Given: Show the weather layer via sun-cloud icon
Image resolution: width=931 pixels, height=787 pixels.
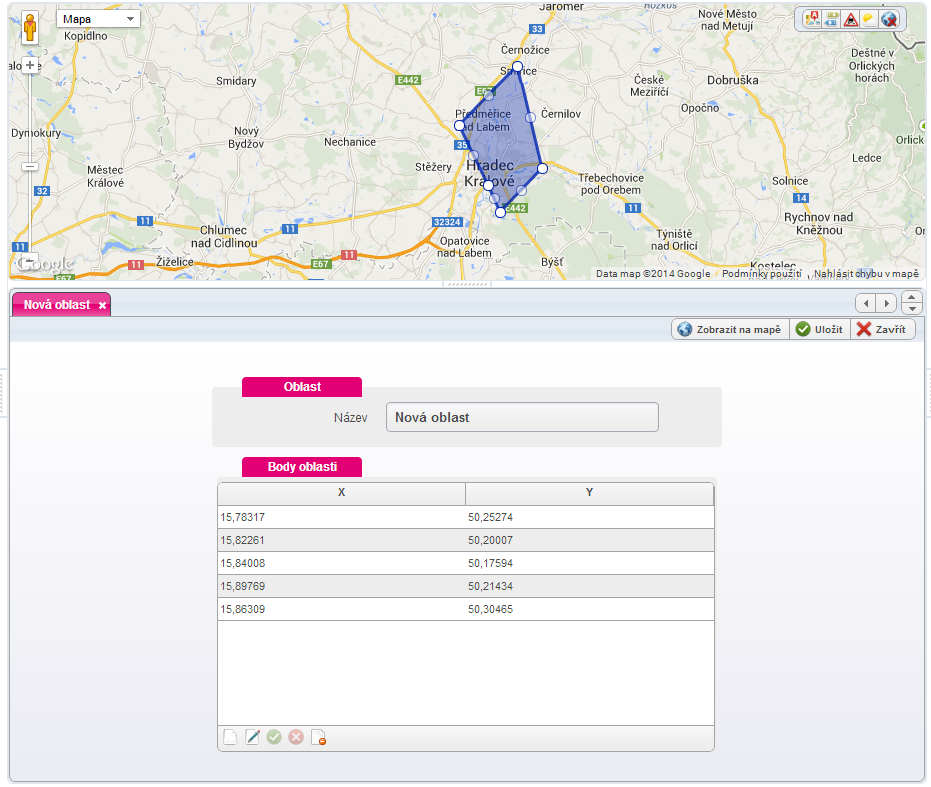Looking at the screenshot, I should click(869, 20).
